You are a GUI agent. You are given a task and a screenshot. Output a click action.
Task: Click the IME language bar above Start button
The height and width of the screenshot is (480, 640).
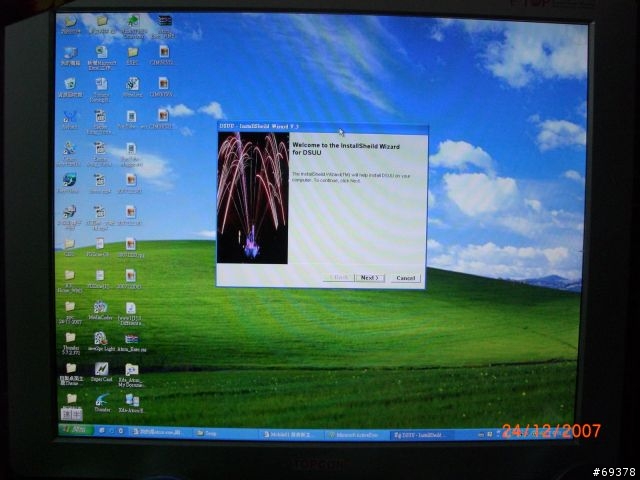71,415
